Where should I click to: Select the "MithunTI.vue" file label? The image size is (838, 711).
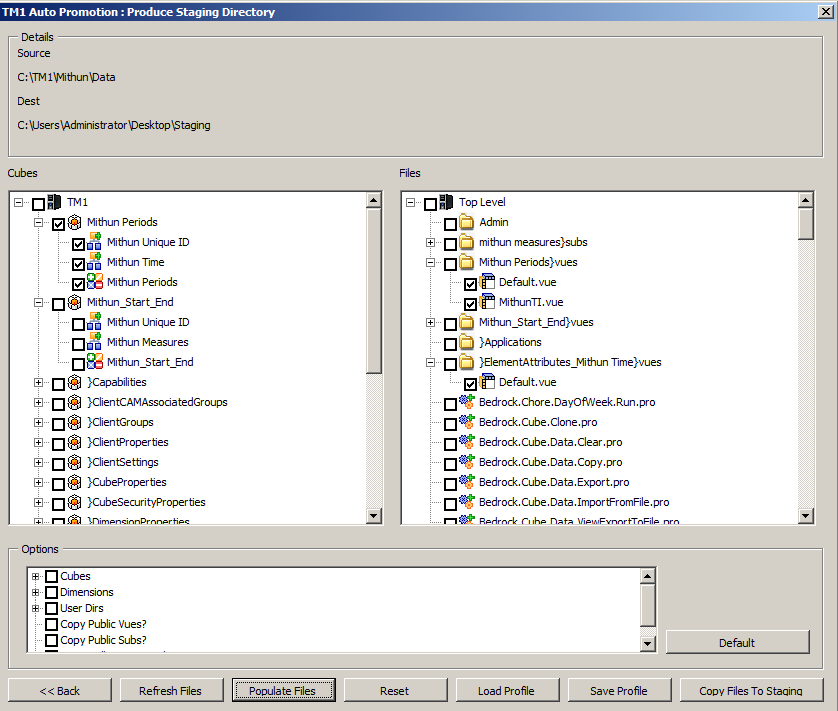pyautogui.click(x=531, y=302)
